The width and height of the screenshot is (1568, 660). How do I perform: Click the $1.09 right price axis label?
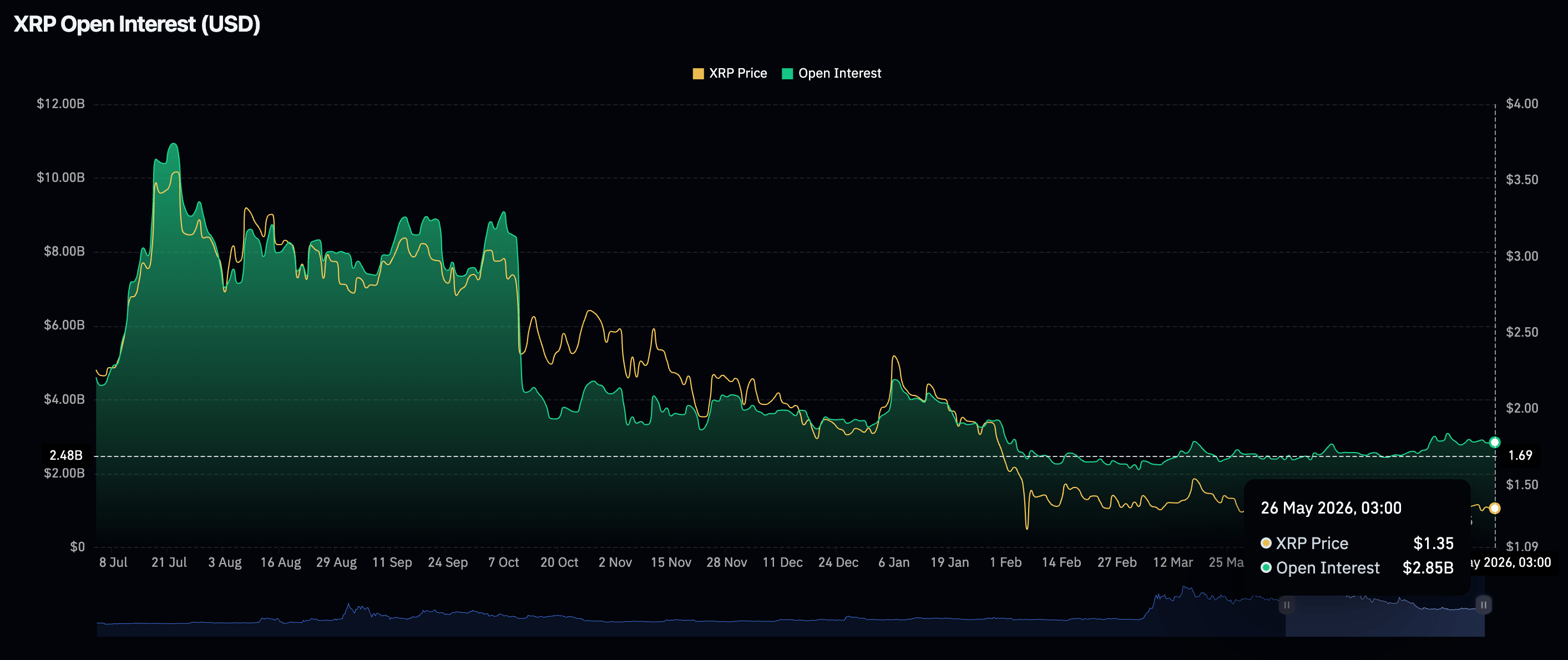pyautogui.click(x=1522, y=546)
